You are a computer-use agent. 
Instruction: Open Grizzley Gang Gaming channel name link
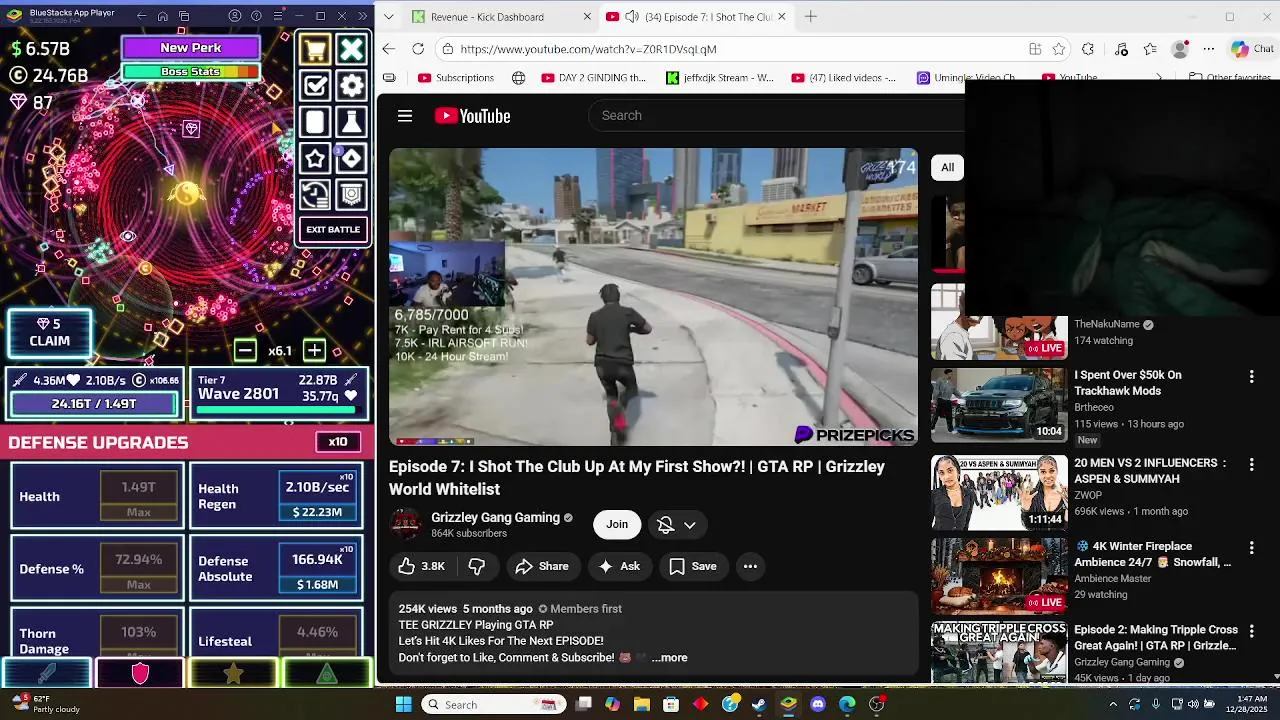(495, 517)
